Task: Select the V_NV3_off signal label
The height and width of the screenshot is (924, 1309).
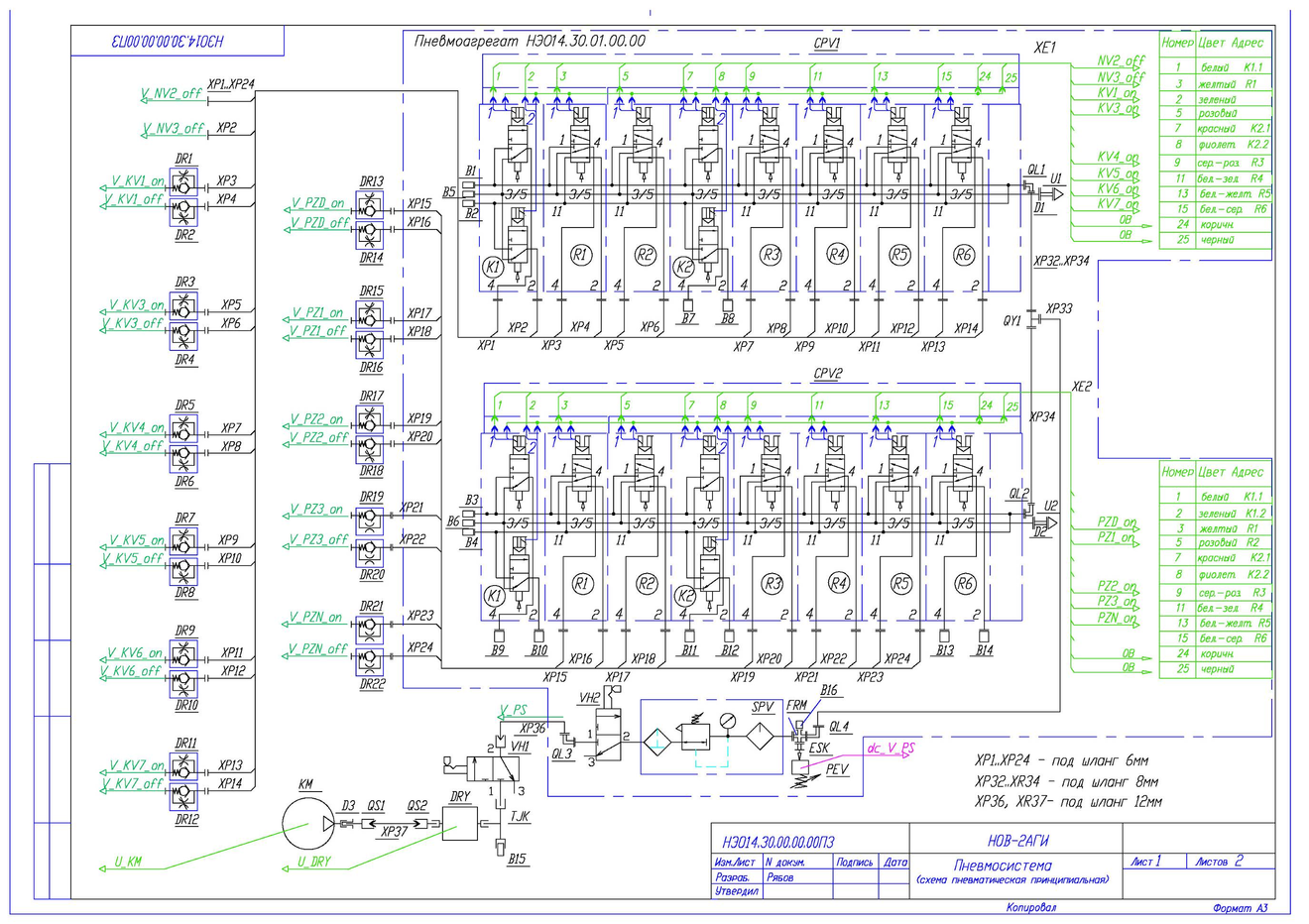Action: tap(174, 129)
